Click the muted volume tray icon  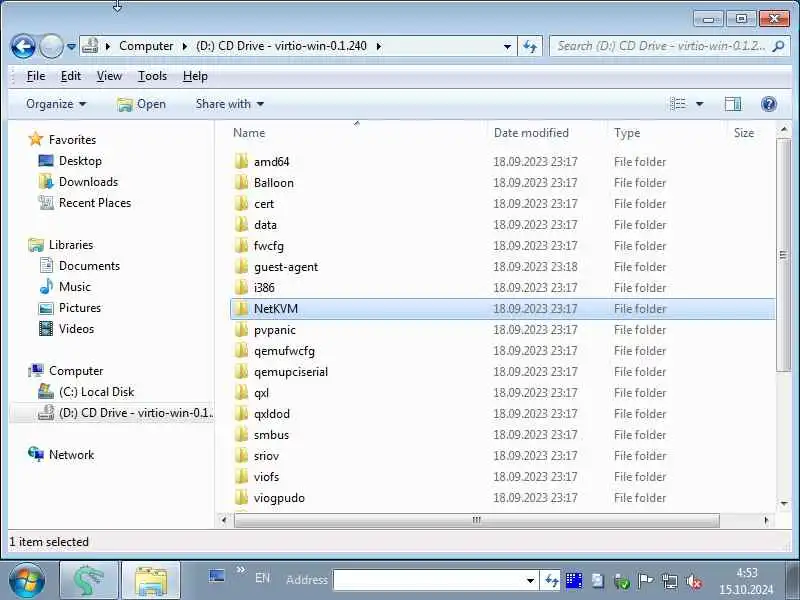pos(693,581)
